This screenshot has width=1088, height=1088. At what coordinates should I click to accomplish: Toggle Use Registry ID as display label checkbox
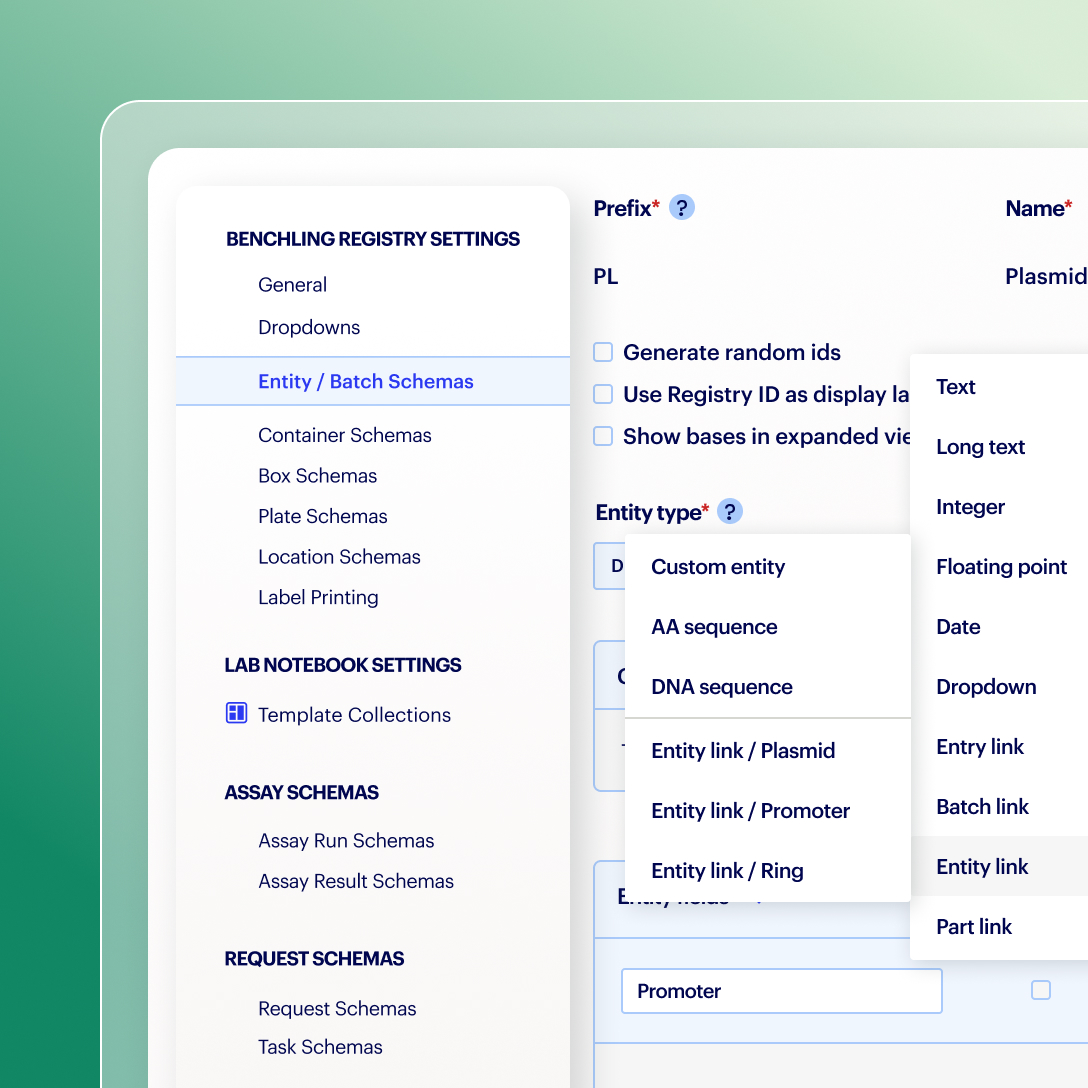coord(603,394)
